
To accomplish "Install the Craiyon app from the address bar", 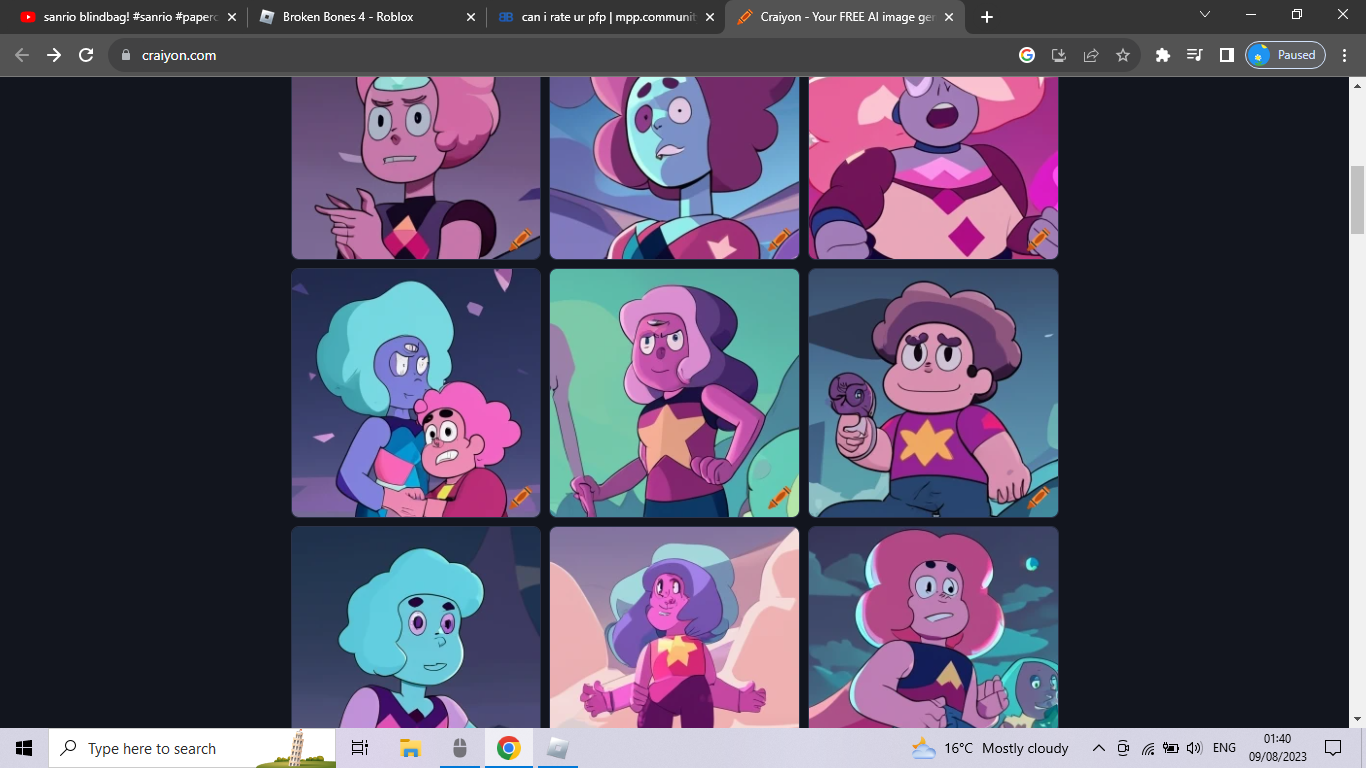I will [1059, 55].
